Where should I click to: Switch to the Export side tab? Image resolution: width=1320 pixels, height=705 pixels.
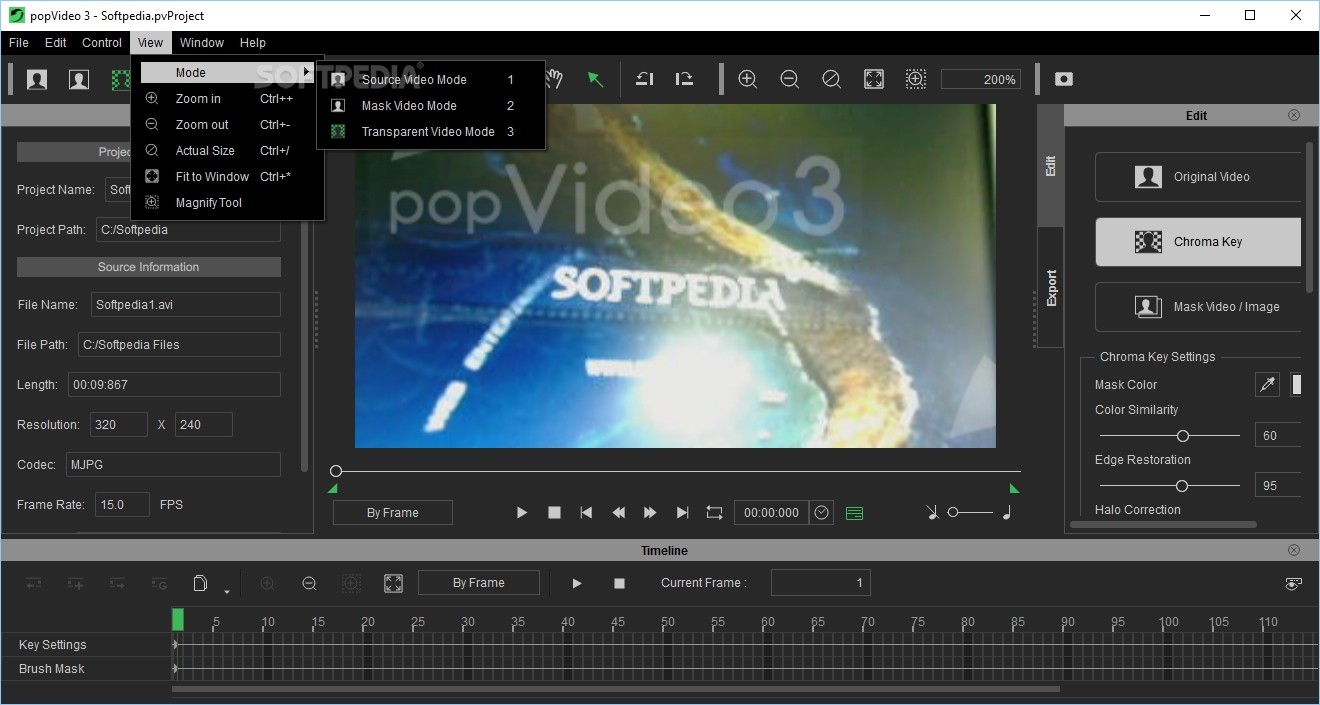tap(1051, 288)
